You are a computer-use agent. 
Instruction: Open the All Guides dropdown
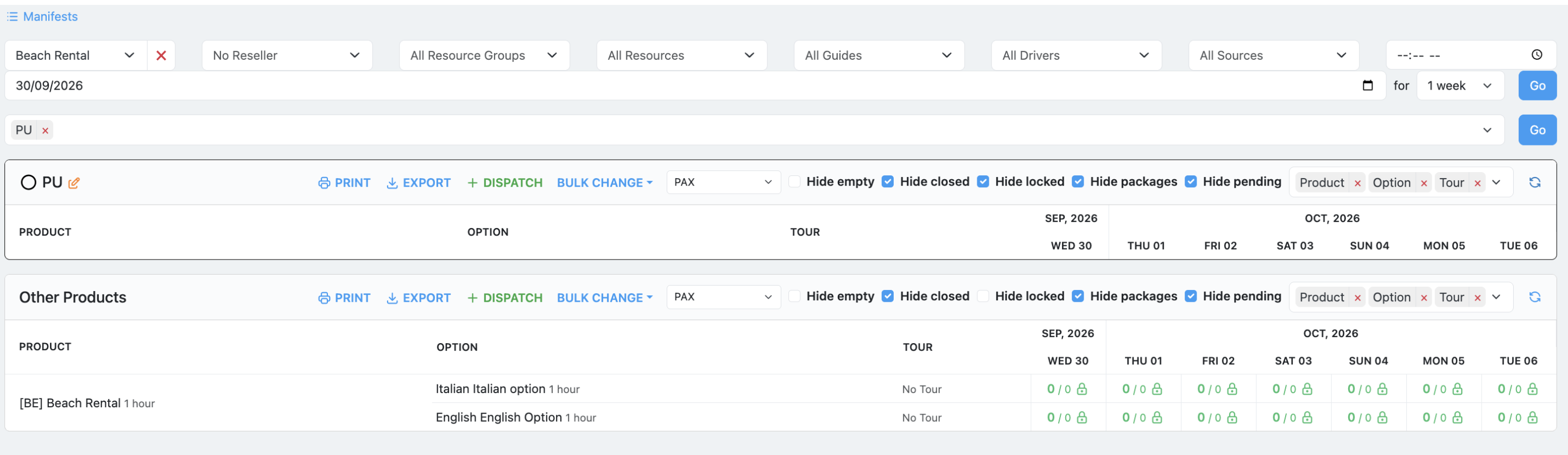point(878,55)
